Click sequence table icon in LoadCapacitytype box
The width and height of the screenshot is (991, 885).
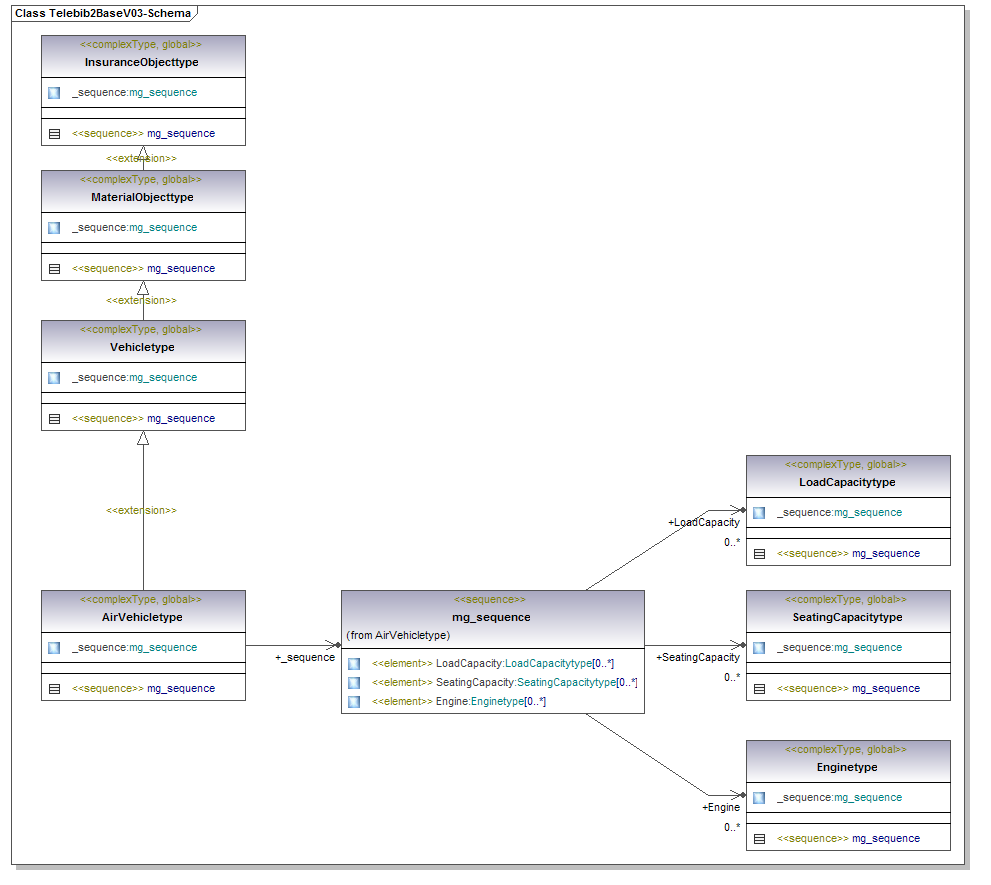point(759,554)
